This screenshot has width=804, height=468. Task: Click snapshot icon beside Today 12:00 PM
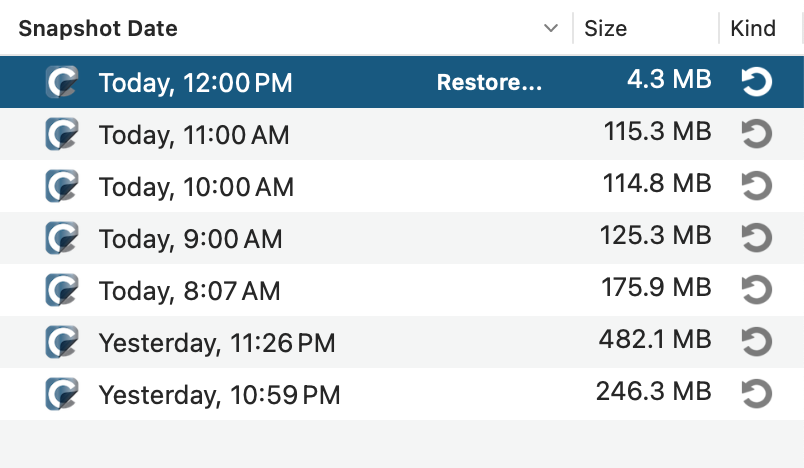62,82
